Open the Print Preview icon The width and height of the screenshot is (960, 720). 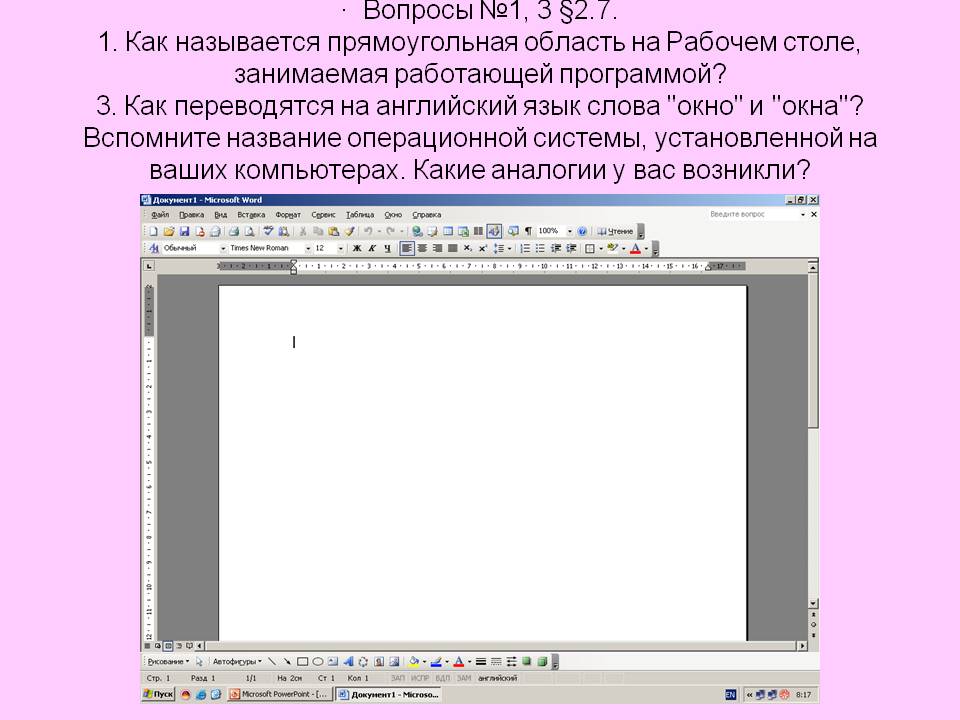click(248, 231)
